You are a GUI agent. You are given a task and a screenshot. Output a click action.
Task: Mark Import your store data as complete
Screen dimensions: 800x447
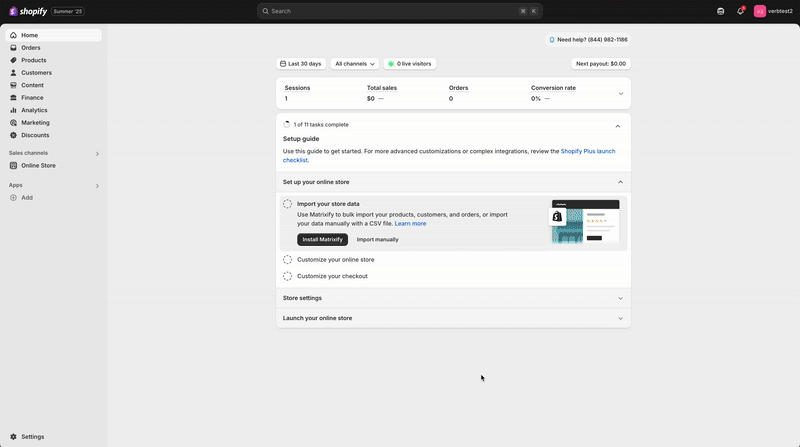click(x=288, y=204)
